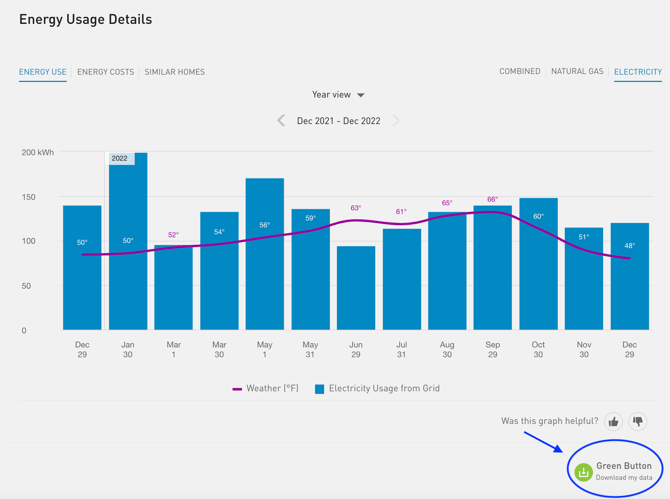Open the Similar Homes tab
Screen dimensions: 670x499
point(175,72)
